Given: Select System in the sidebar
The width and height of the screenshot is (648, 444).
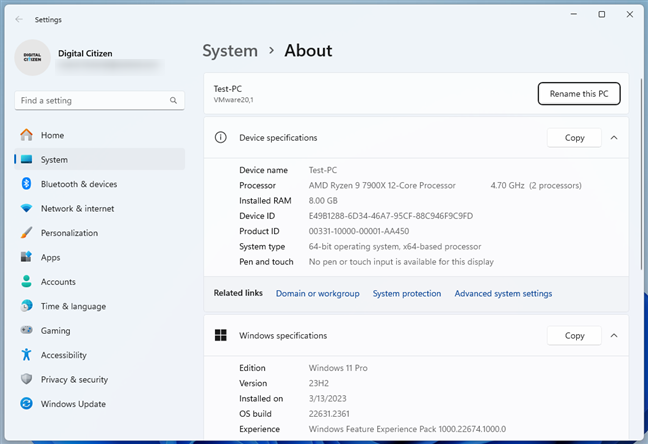Looking at the screenshot, I should click(100, 159).
